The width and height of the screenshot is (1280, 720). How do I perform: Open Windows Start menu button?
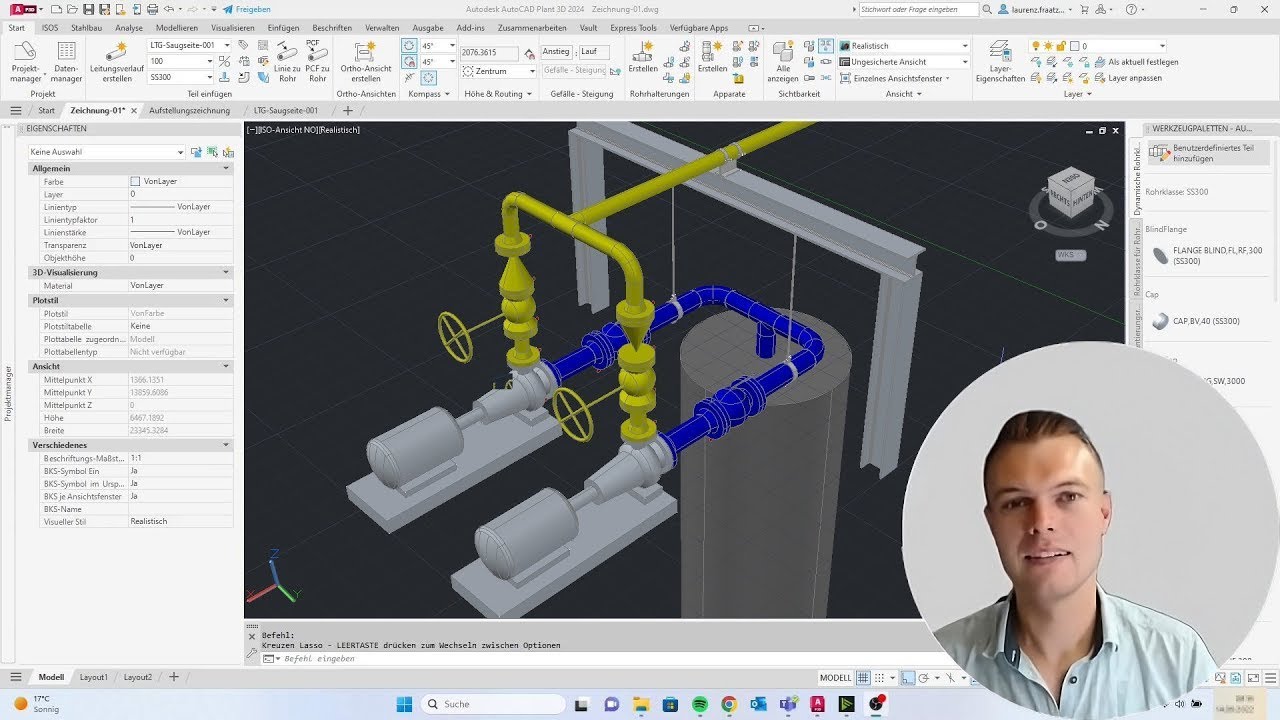click(404, 704)
